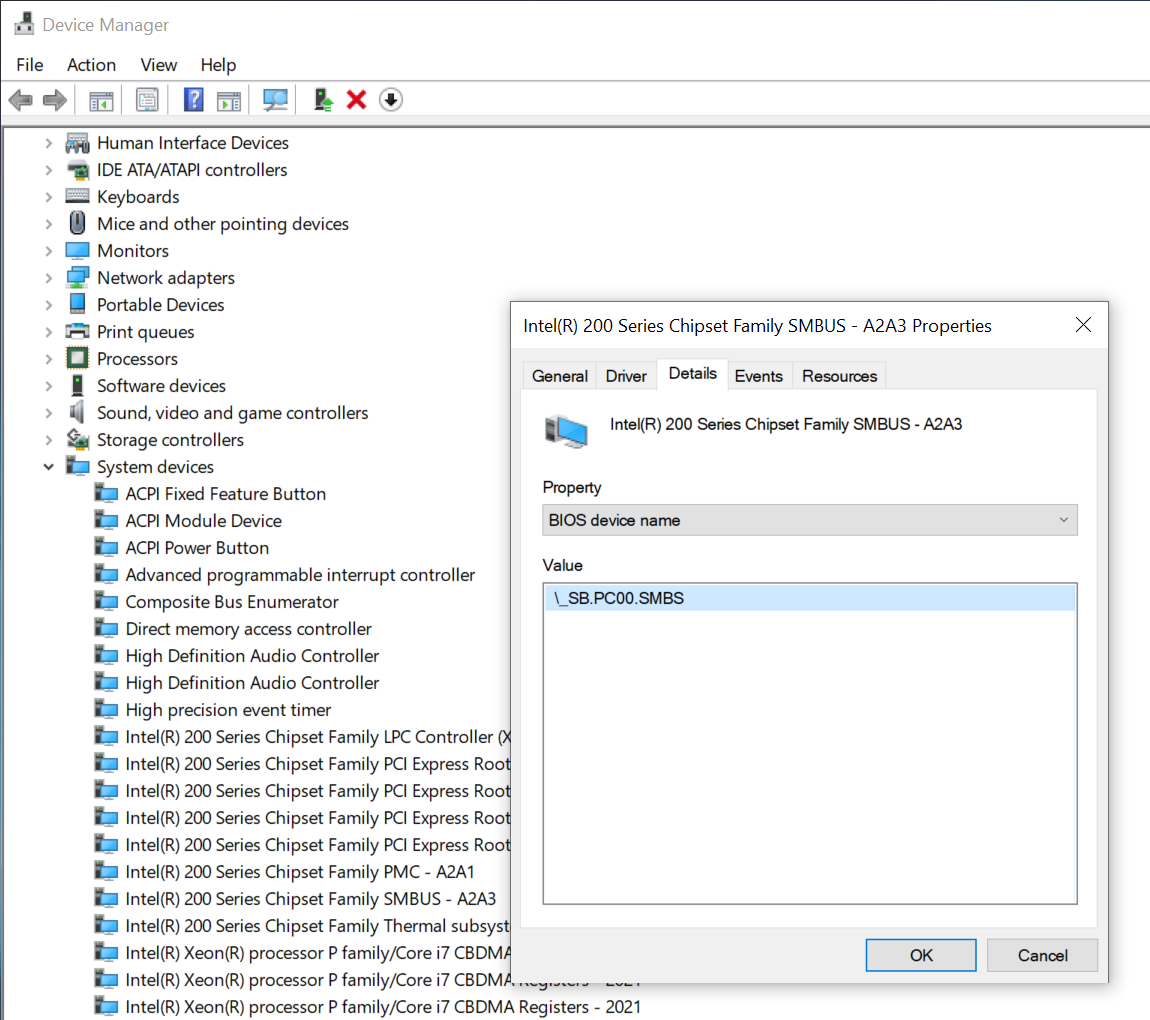
Task: Click the Show/Hide Action Pane icon
Action: pos(230,100)
